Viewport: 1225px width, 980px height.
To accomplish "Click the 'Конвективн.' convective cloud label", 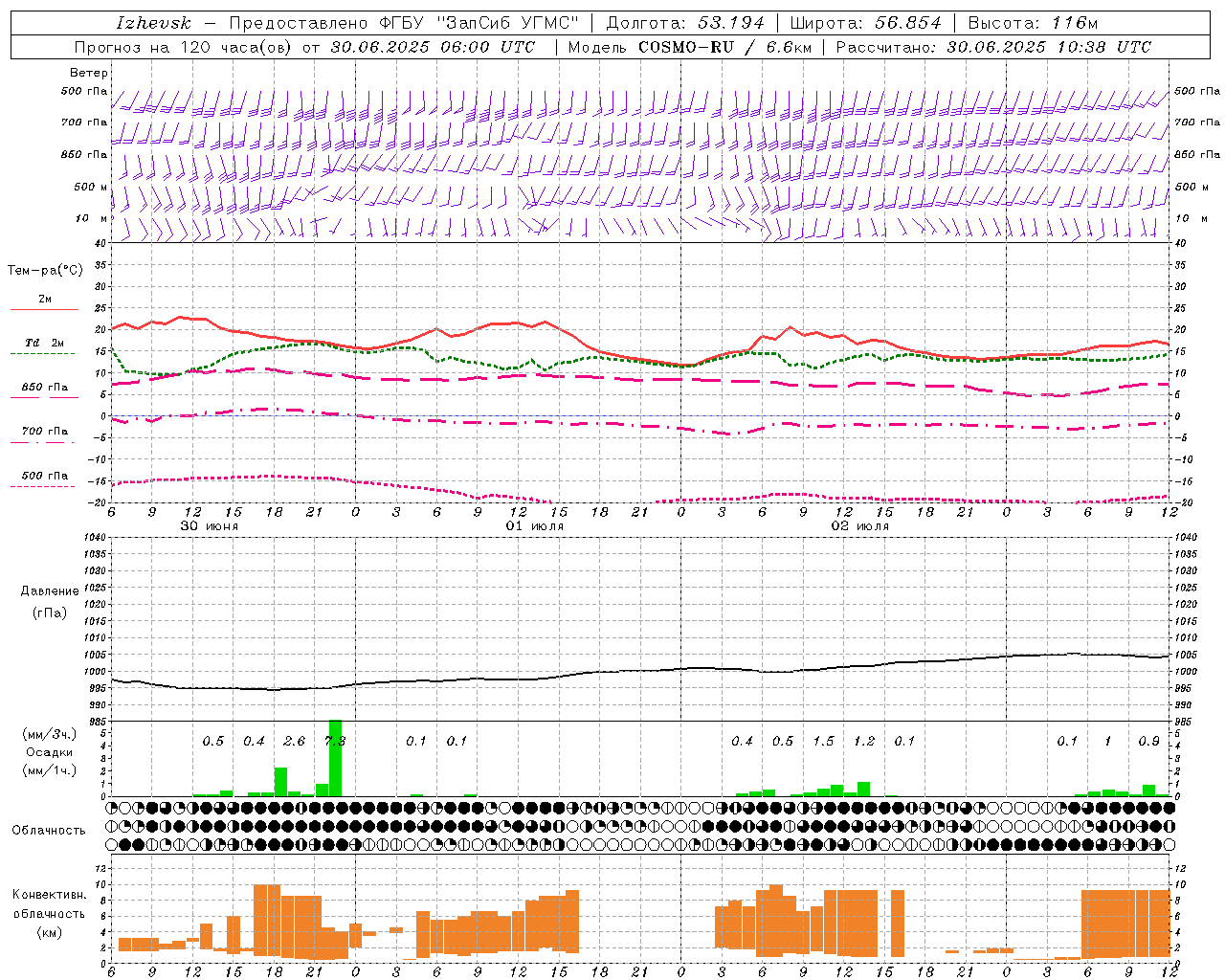I will (x=49, y=895).
